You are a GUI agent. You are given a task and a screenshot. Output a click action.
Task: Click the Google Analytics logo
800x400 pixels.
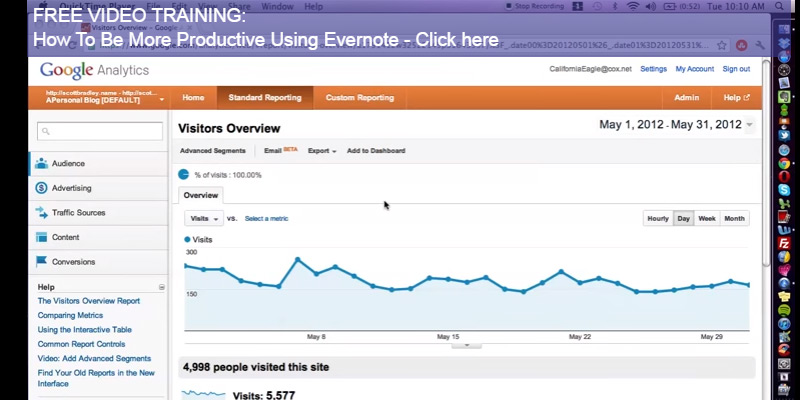click(94, 70)
